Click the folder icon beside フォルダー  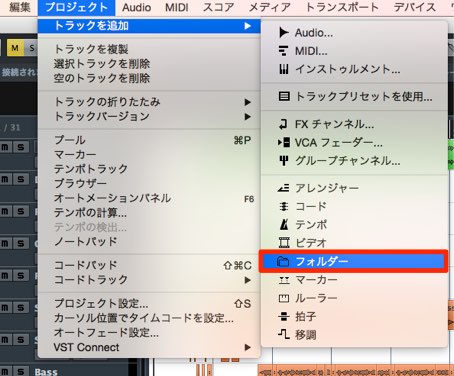283,262
